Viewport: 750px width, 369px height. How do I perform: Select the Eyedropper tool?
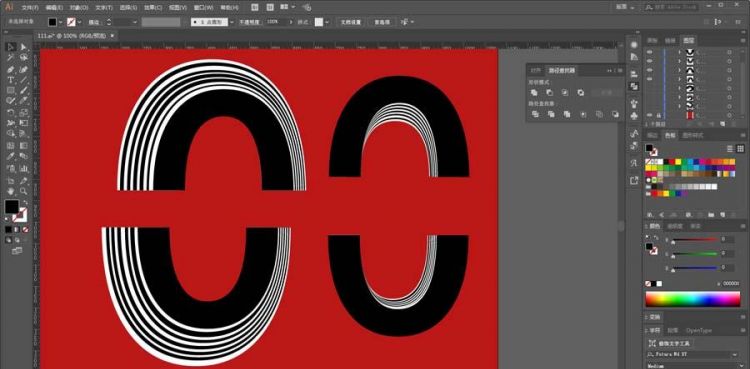pyautogui.click(x=11, y=157)
